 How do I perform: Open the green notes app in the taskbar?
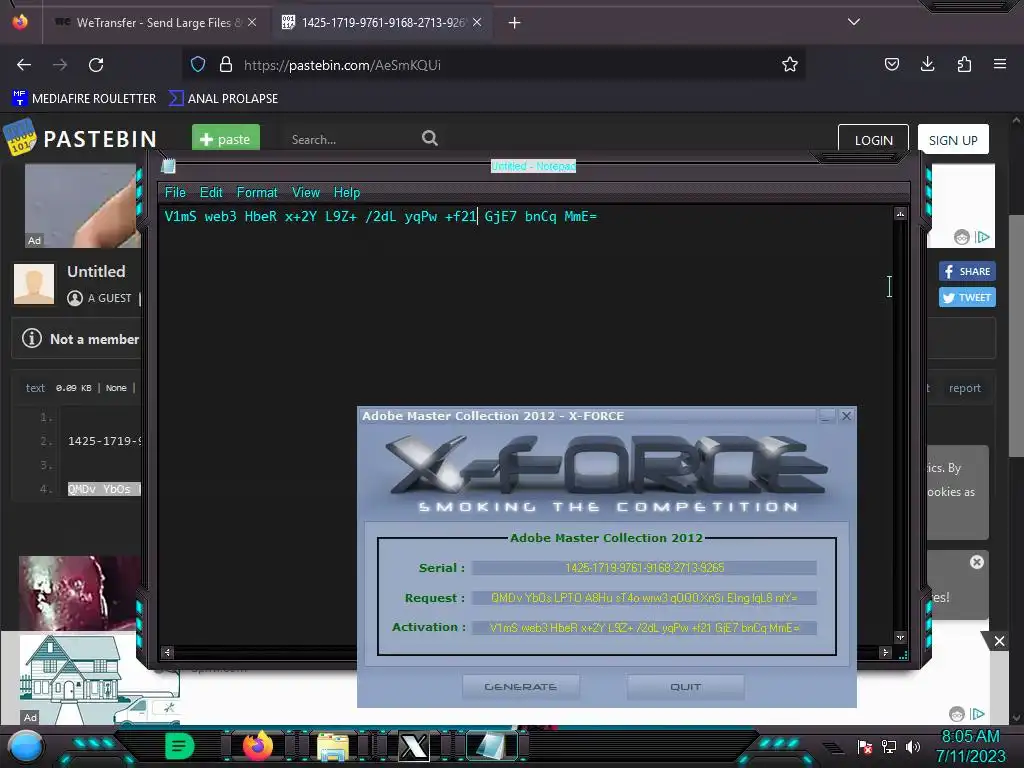click(x=179, y=746)
